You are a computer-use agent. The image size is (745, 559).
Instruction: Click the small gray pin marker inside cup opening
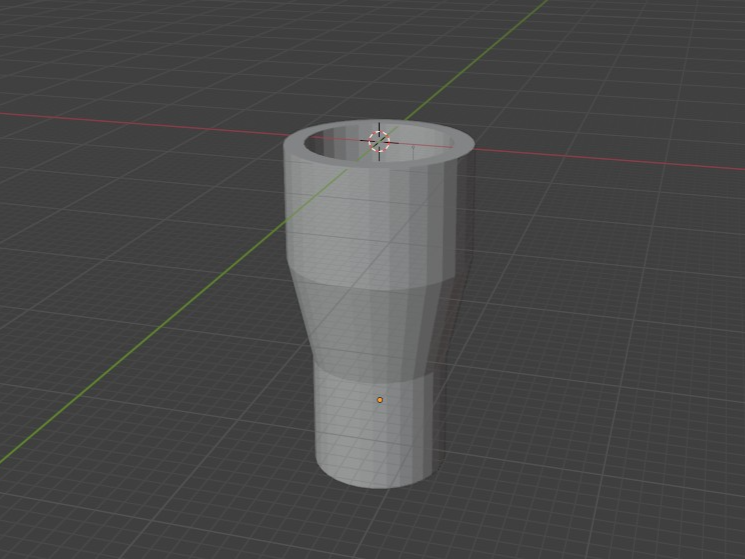413,148
